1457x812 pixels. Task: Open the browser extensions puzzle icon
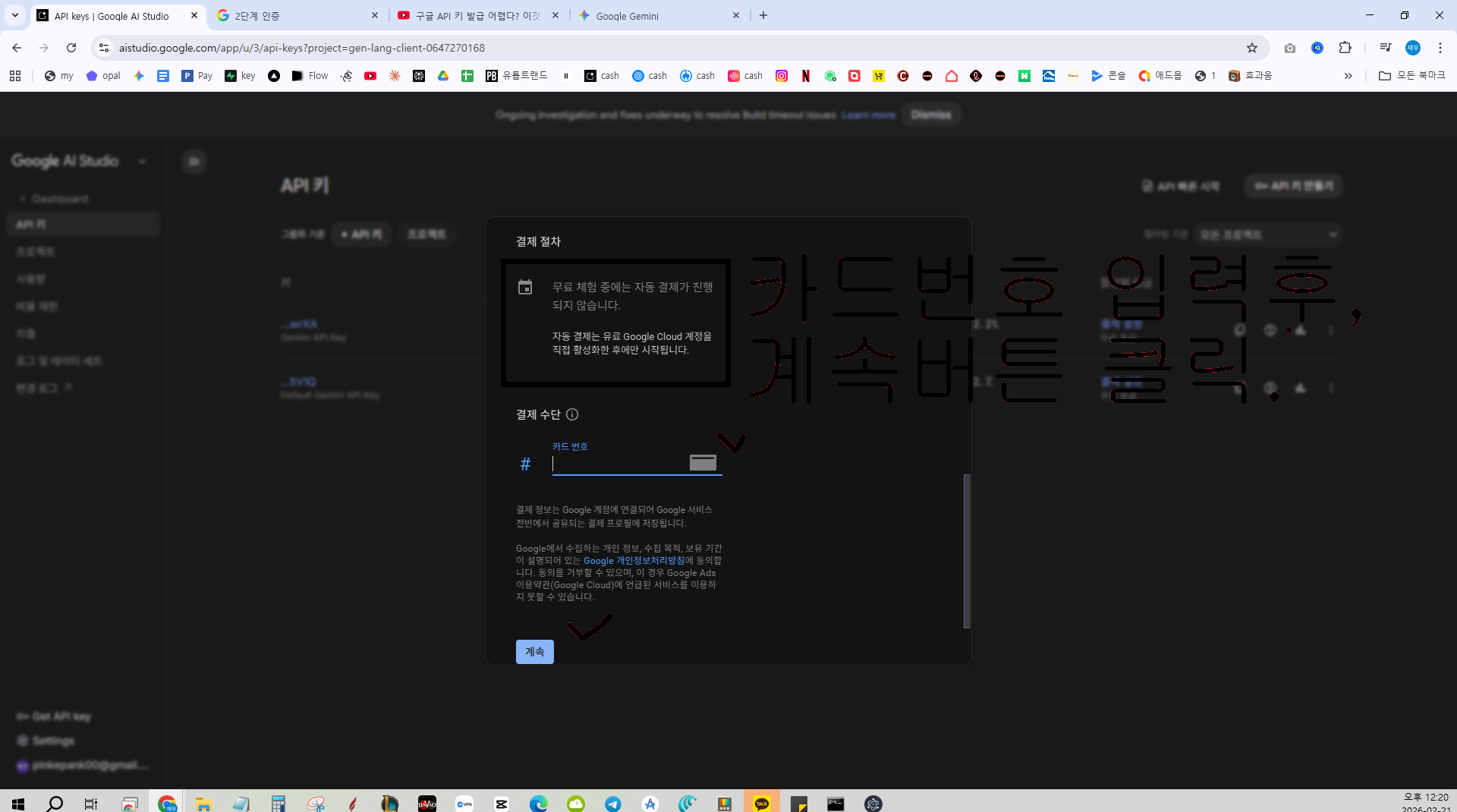(1345, 48)
